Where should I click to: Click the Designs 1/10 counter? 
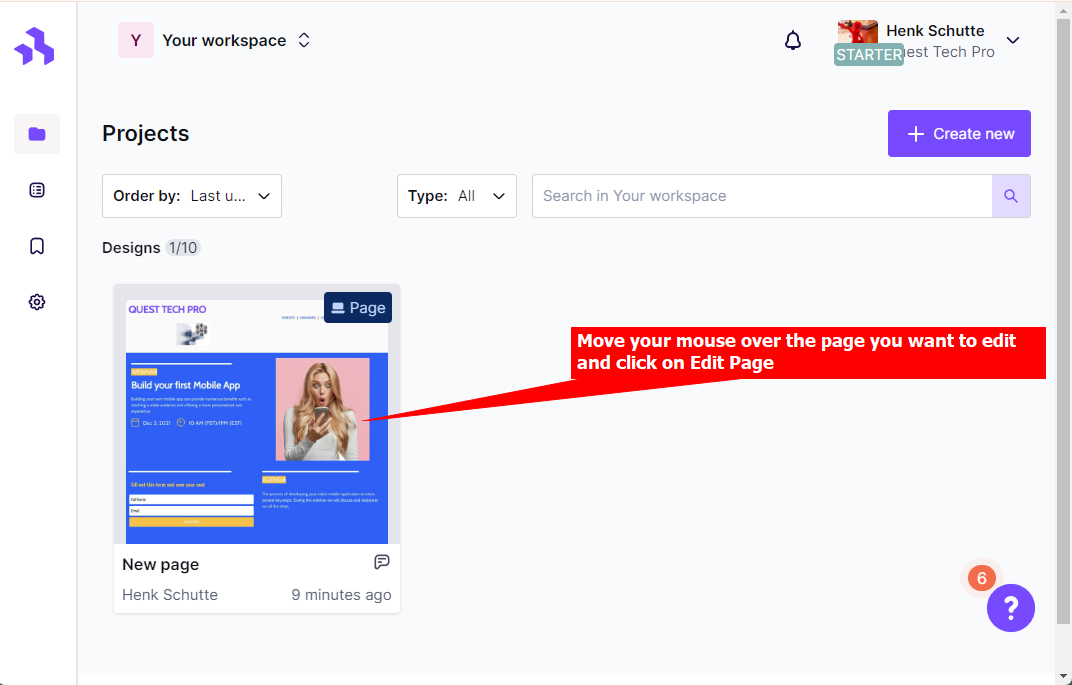[x=151, y=247]
